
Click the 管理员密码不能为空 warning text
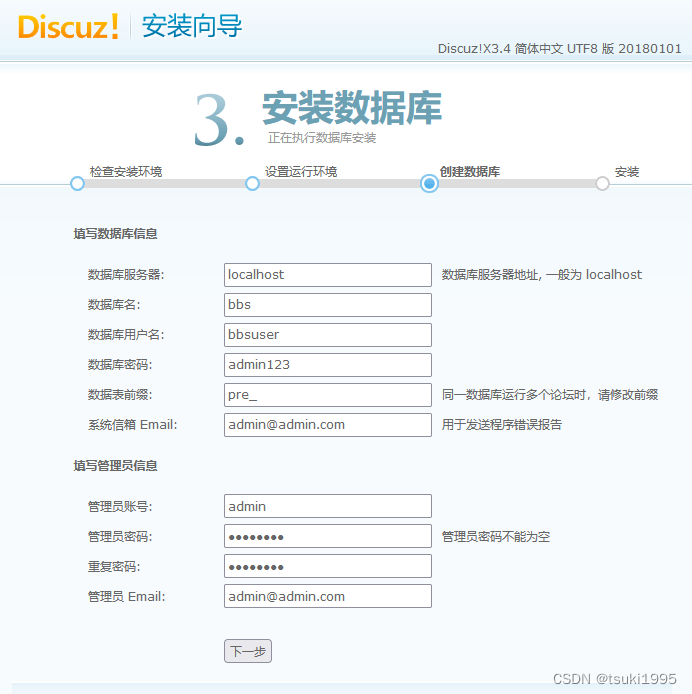tap(496, 536)
